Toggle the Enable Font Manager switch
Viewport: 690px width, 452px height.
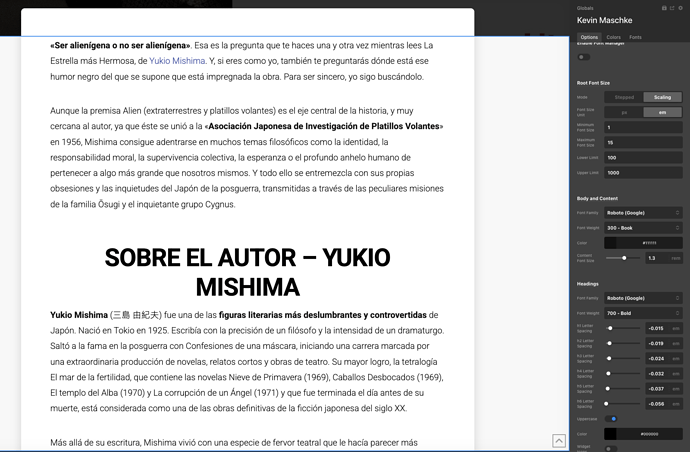tap(584, 57)
